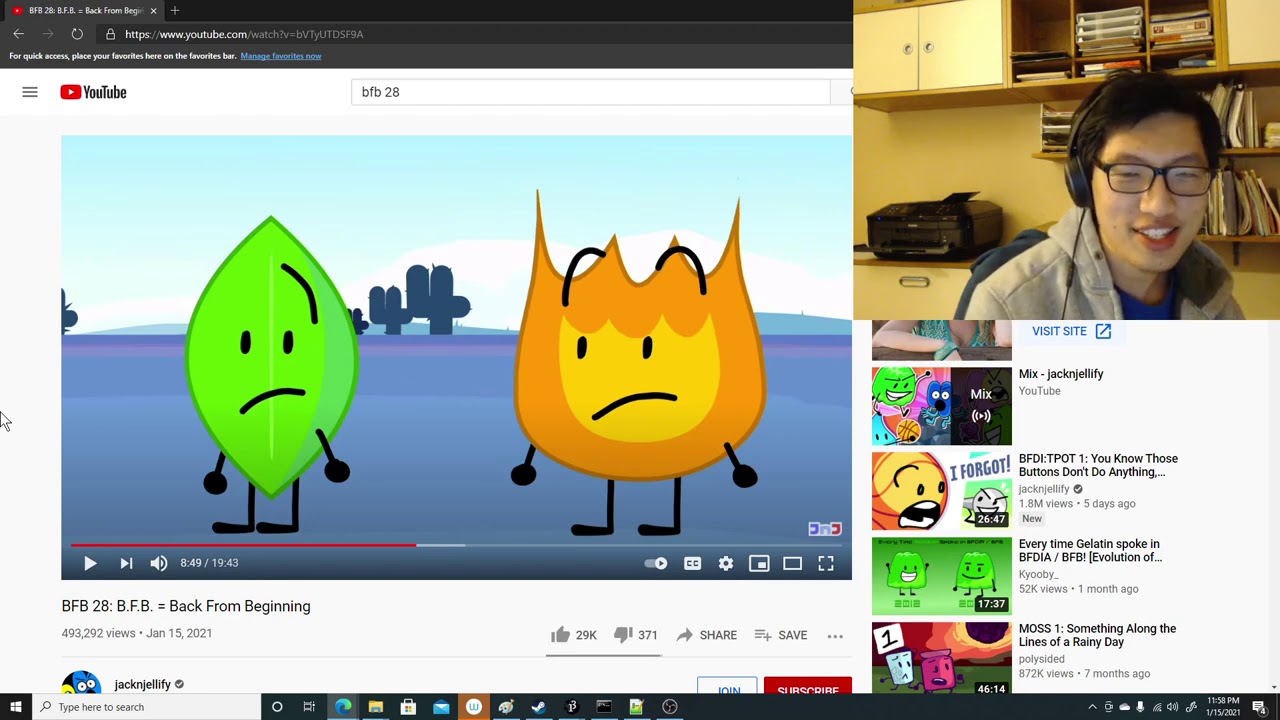This screenshot has height=720, width=1280.
Task: Play the BFB 28 video
Action: click(x=90, y=563)
